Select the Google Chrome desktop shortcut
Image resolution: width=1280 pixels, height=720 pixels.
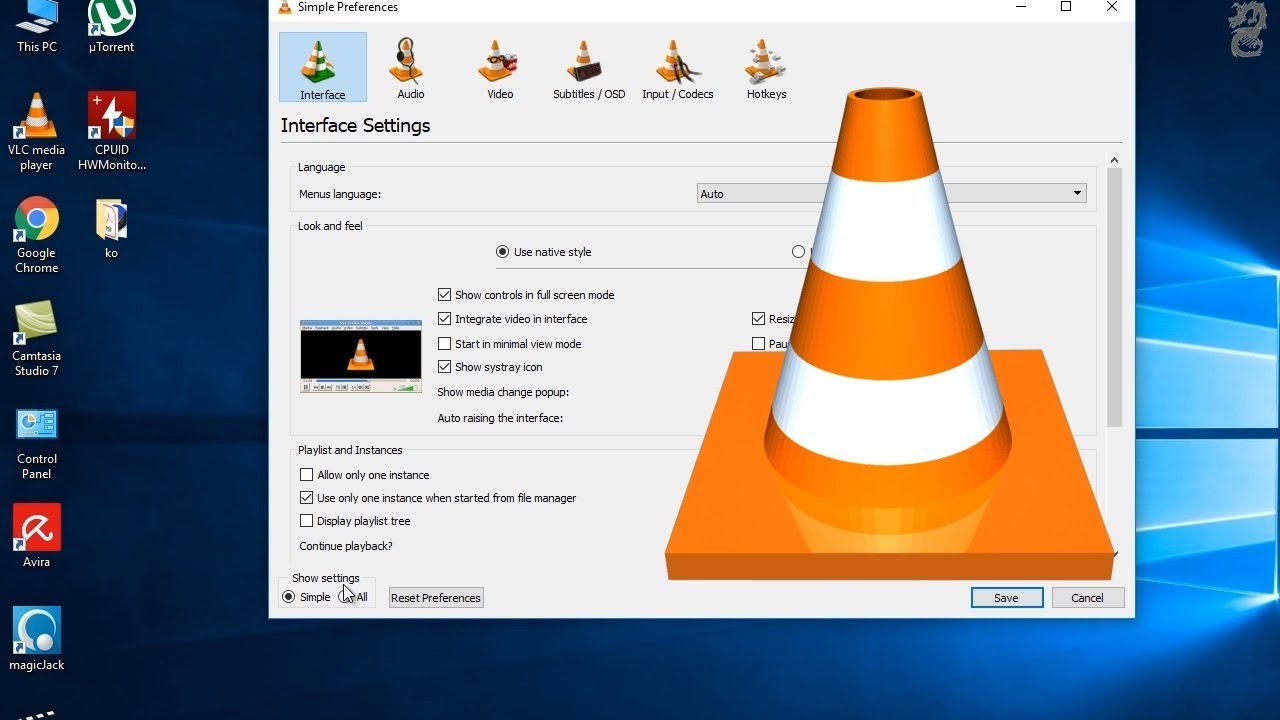37,235
